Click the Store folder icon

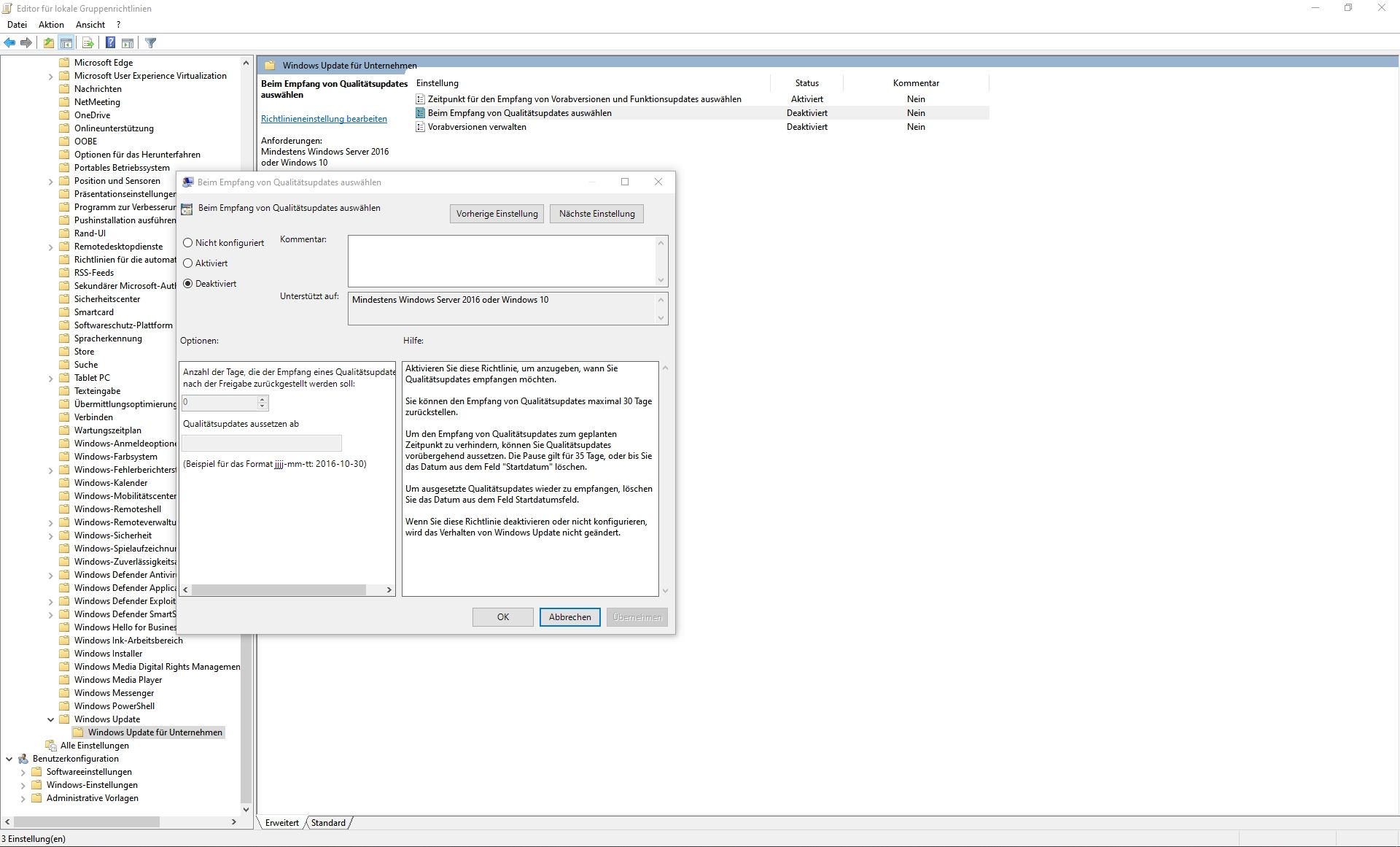click(x=64, y=352)
